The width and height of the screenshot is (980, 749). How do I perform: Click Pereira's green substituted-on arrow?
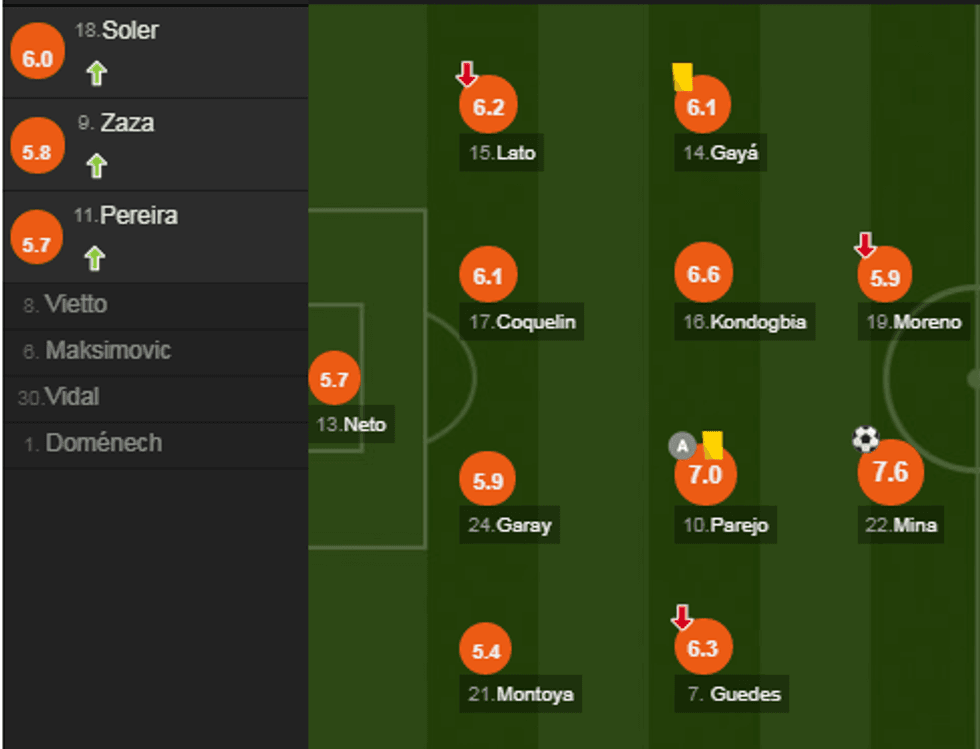pos(95,259)
